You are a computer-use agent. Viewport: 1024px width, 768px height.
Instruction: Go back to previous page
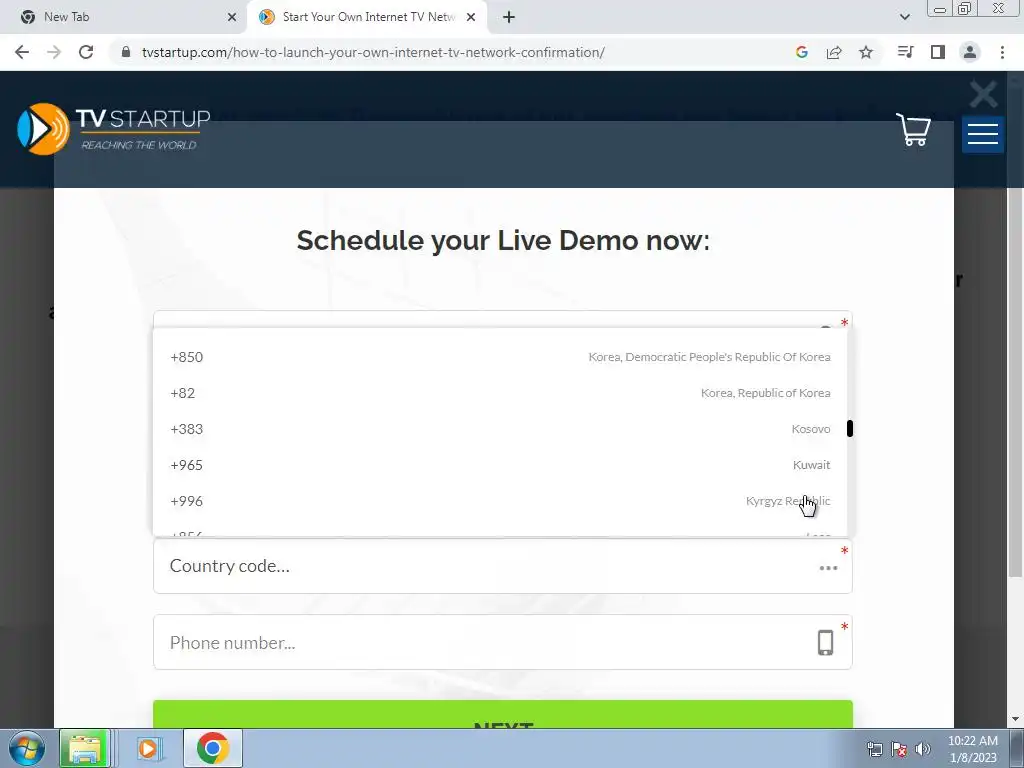(22, 52)
